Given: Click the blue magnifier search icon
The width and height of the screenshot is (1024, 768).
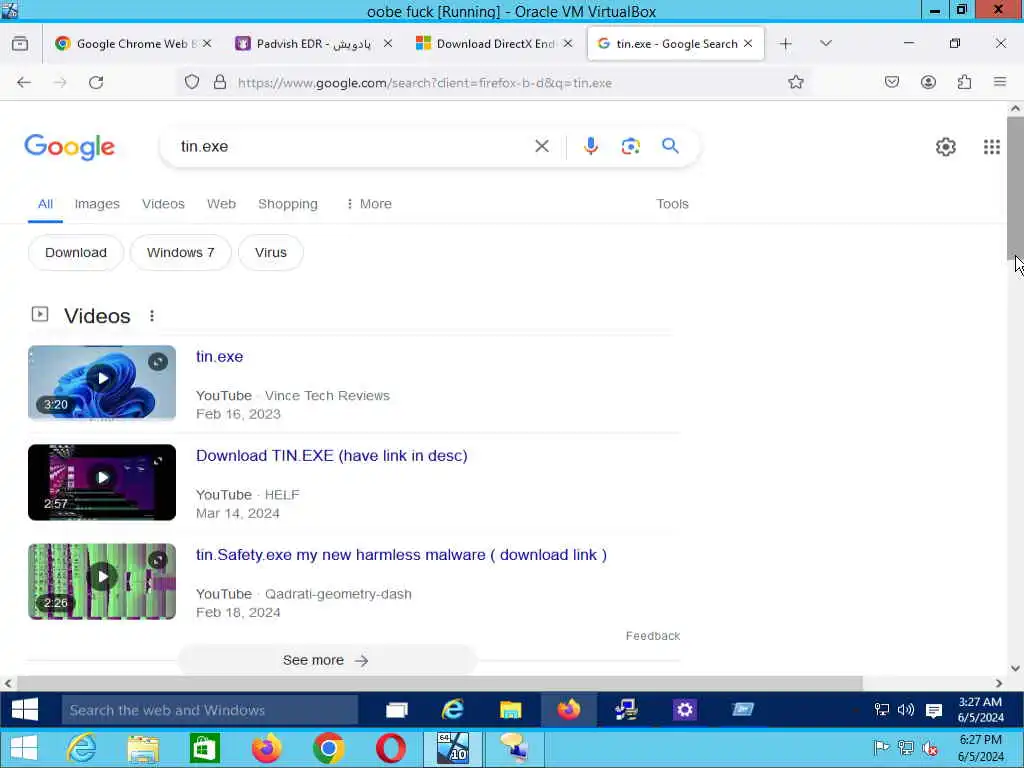Looking at the screenshot, I should point(670,146).
